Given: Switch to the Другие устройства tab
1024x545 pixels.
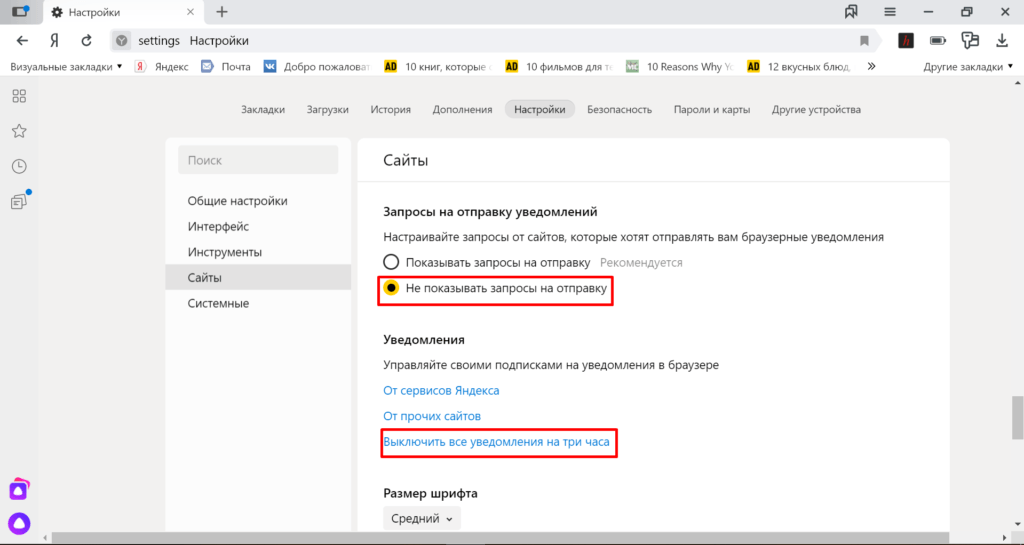Looking at the screenshot, I should pyautogui.click(x=816, y=110).
